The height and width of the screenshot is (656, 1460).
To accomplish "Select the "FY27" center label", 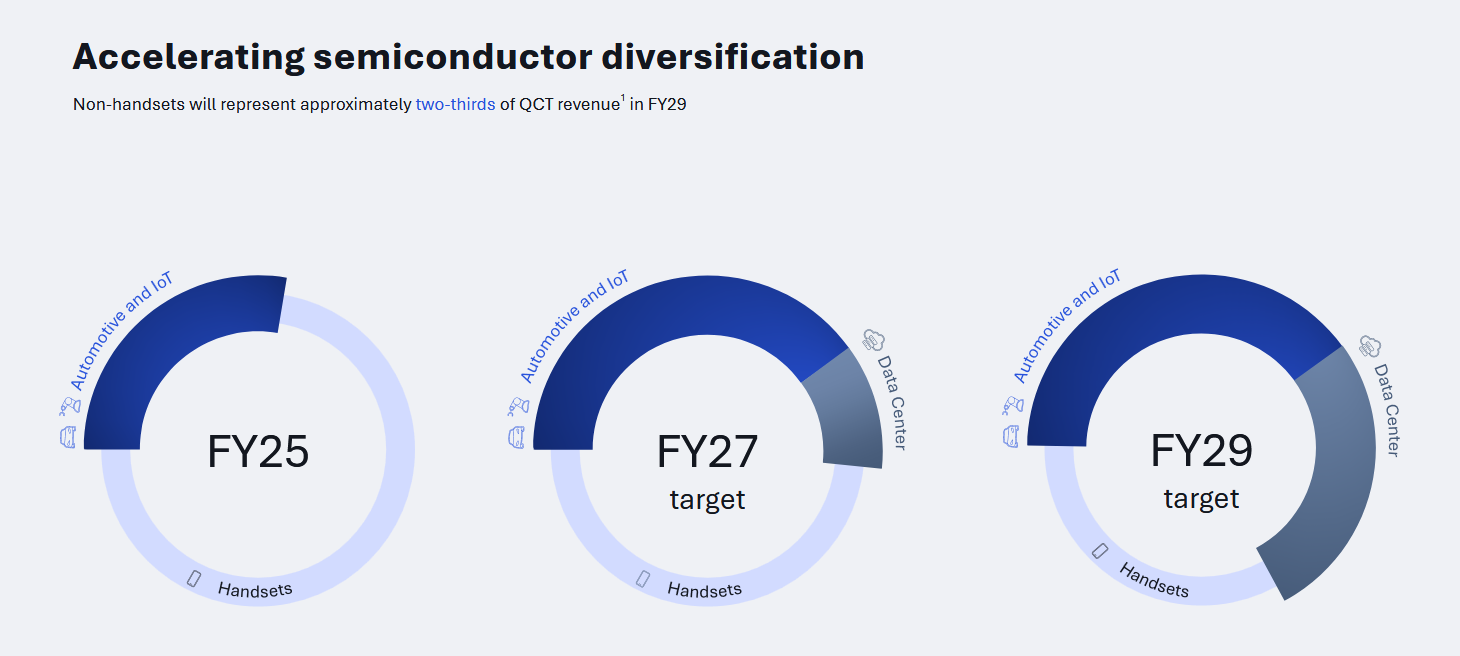I will pyautogui.click(x=708, y=451).
